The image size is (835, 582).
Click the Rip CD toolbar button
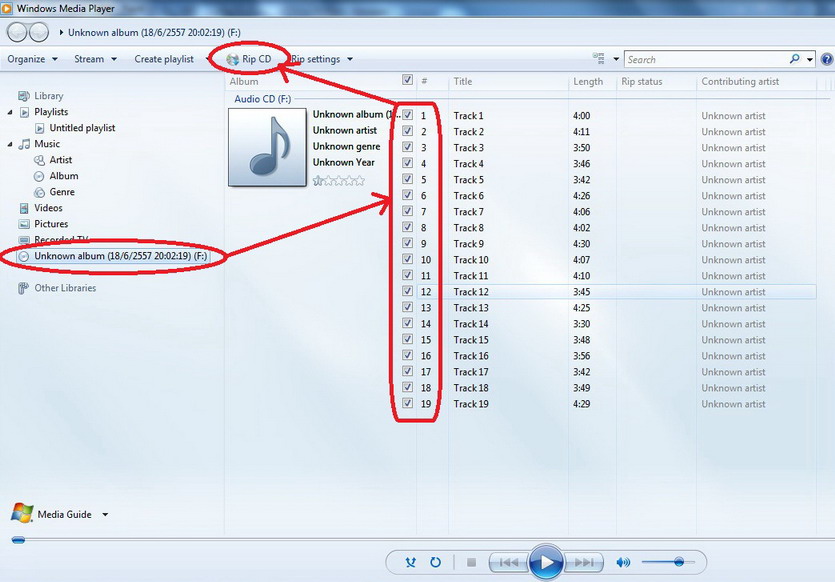249,59
